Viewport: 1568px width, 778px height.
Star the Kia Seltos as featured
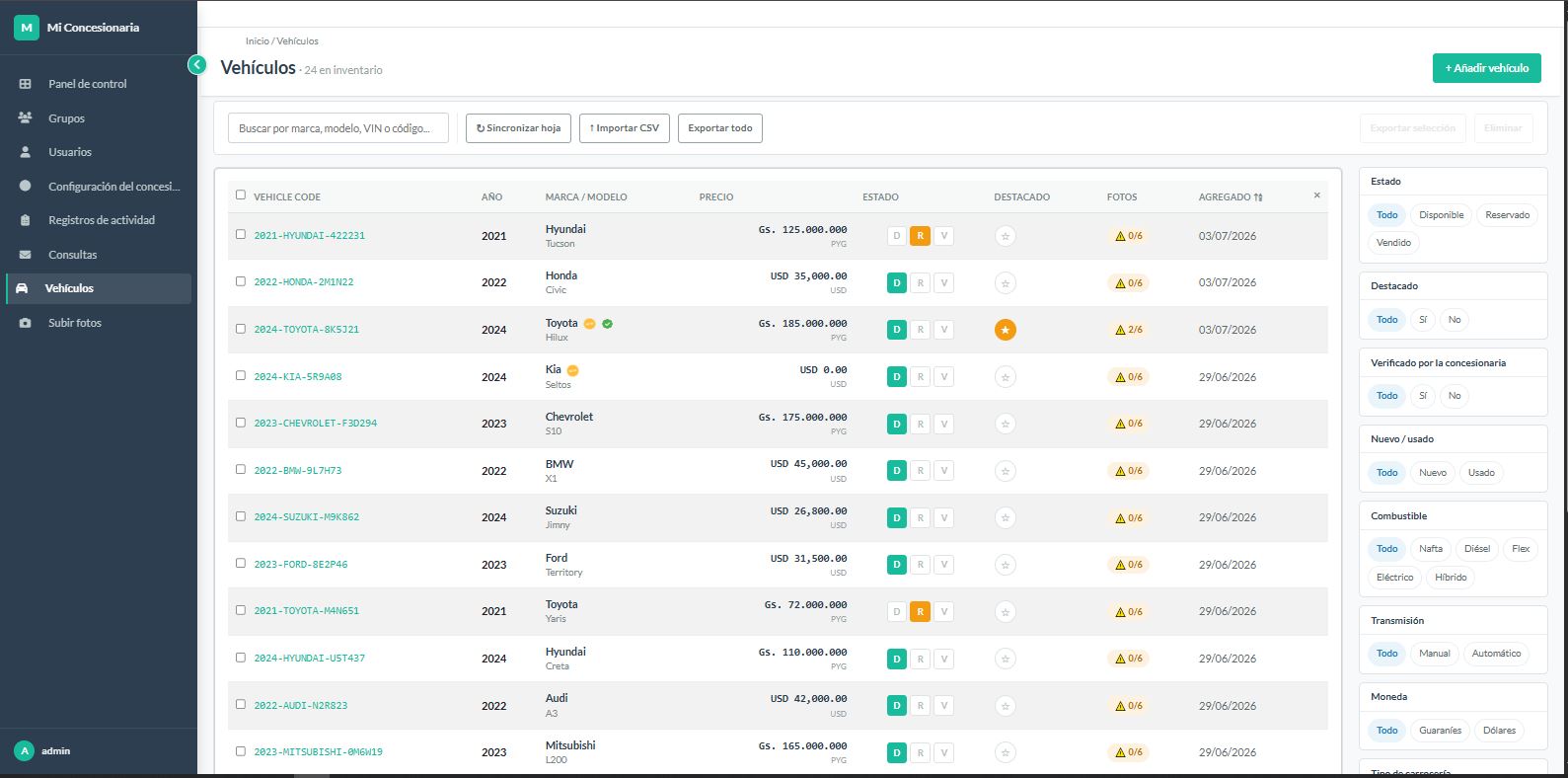click(x=1005, y=376)
